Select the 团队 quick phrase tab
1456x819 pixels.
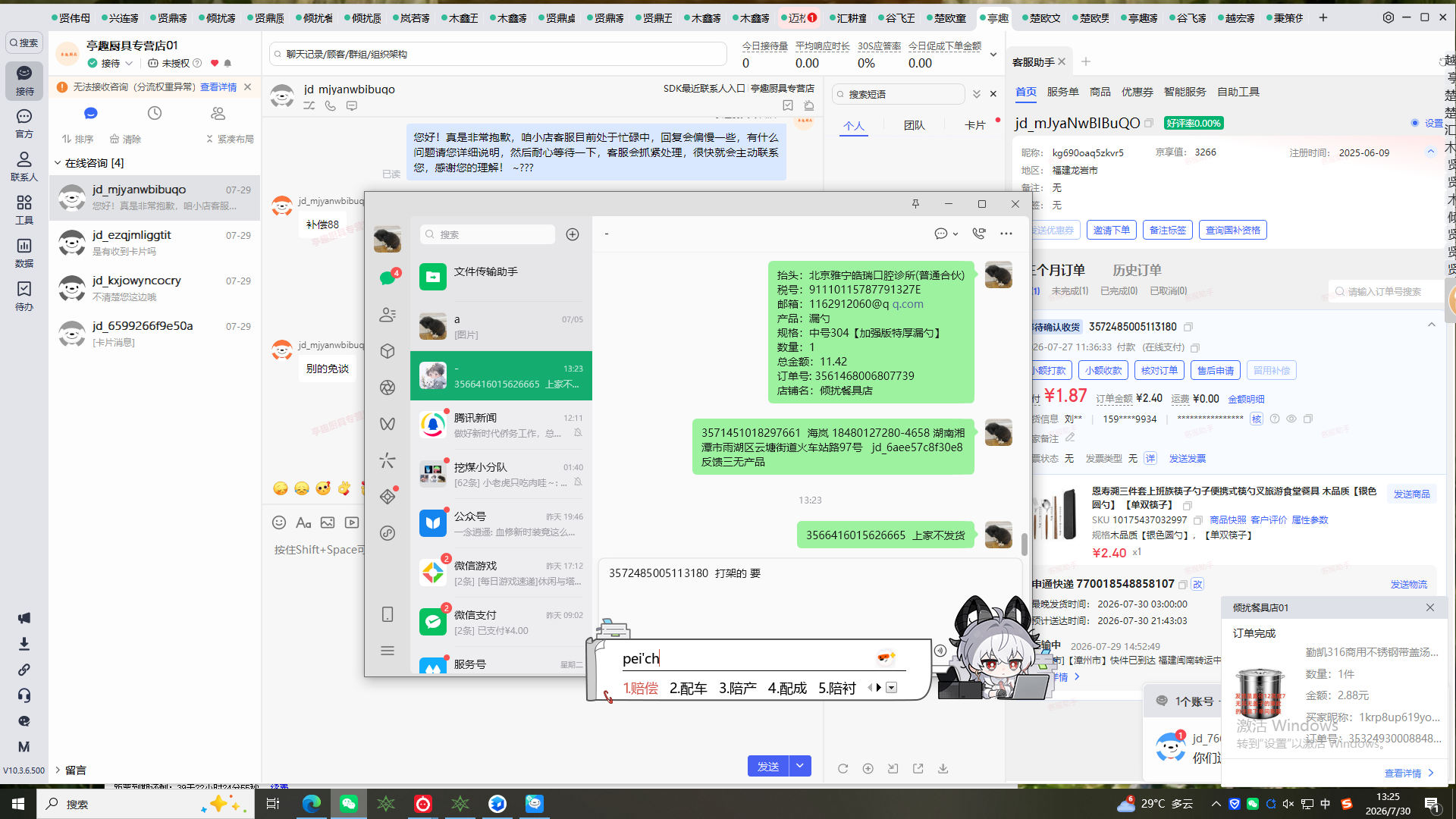click(x=914, y=125)
